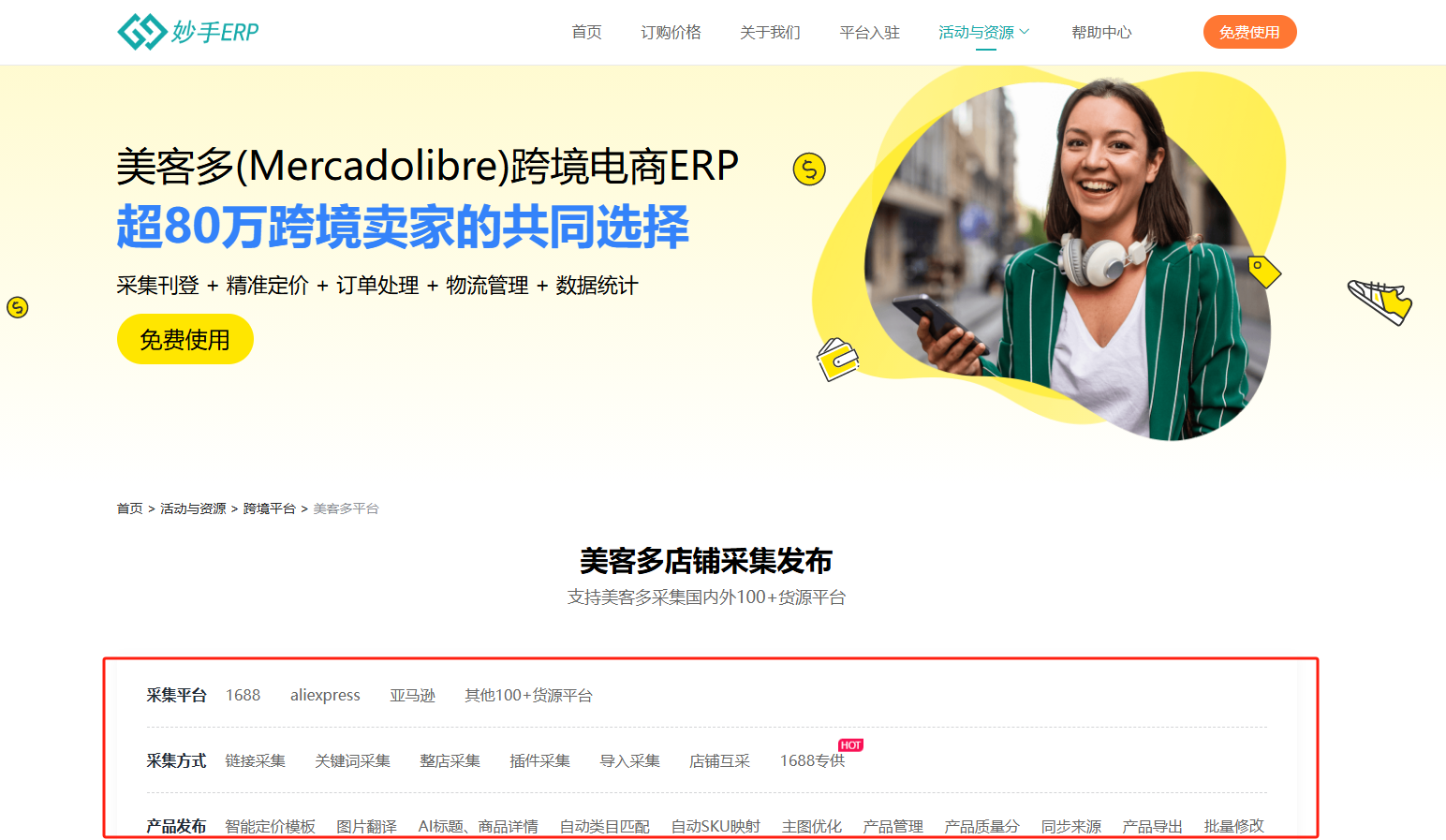The height and width of the screenshot is (840, 1446).
Task: Open 智能定价模板 under 产品发布
Action: click(270, 826)
